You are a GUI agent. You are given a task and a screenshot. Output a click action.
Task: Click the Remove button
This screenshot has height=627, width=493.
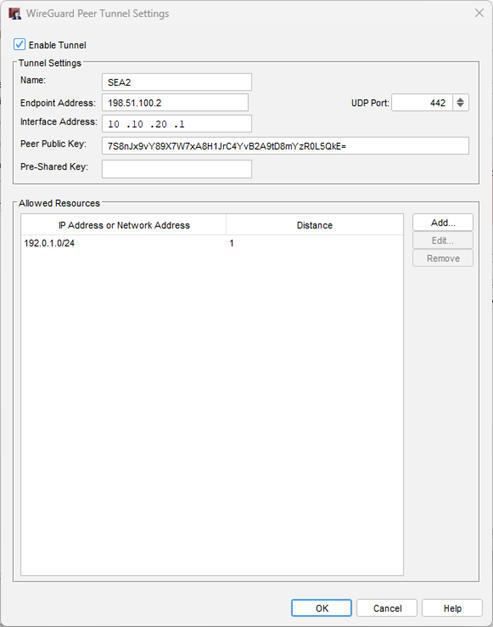coord(443,258)
